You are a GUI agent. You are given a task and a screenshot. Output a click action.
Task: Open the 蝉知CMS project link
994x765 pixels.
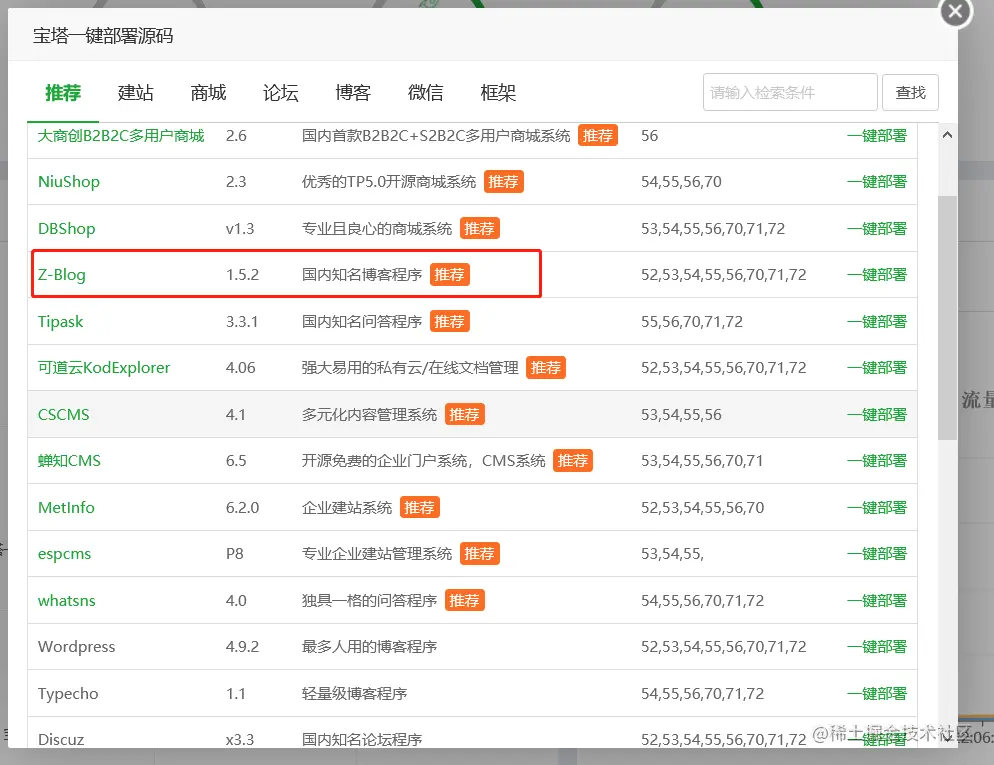[69, 461]
